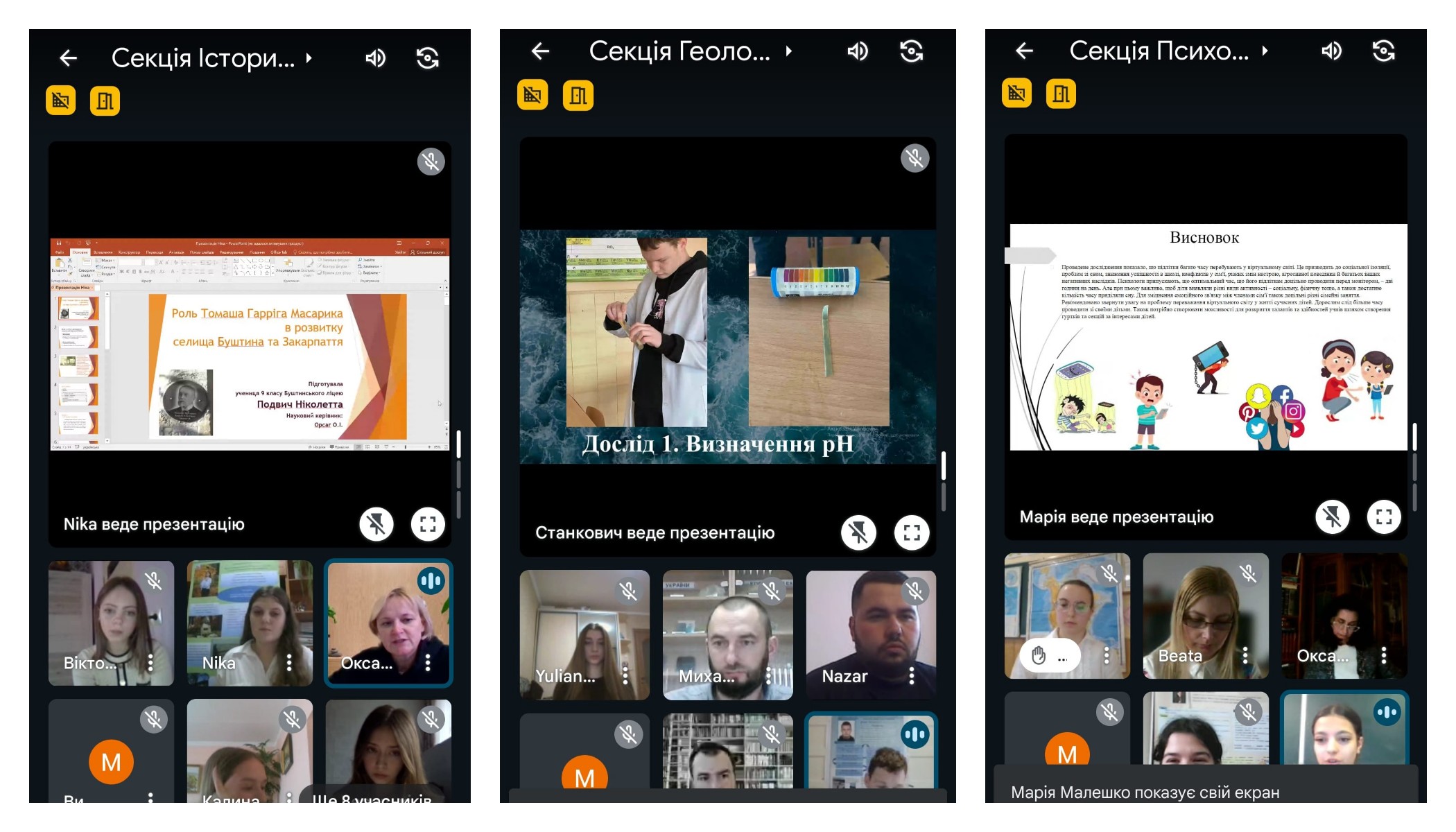
Task: Click raised hand indicator on participant tile
Action: pos(1050,655)
